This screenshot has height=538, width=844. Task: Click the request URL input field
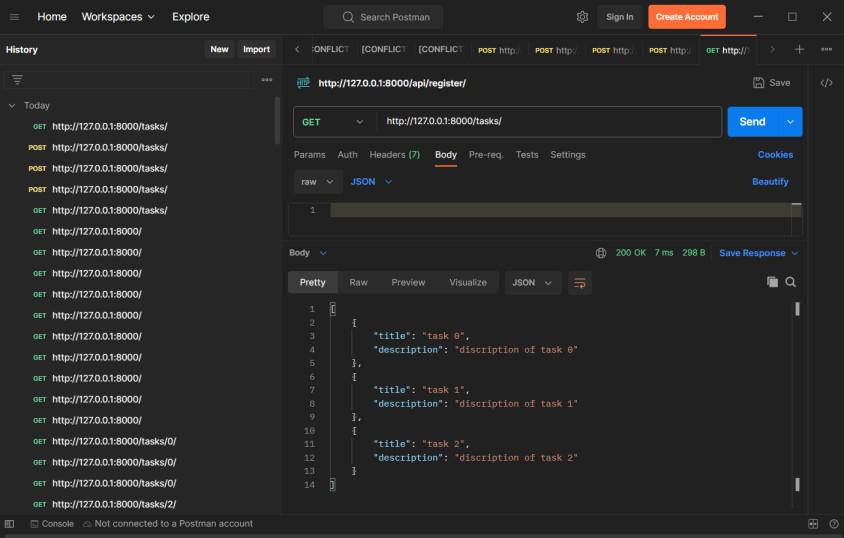coord(548,122)
